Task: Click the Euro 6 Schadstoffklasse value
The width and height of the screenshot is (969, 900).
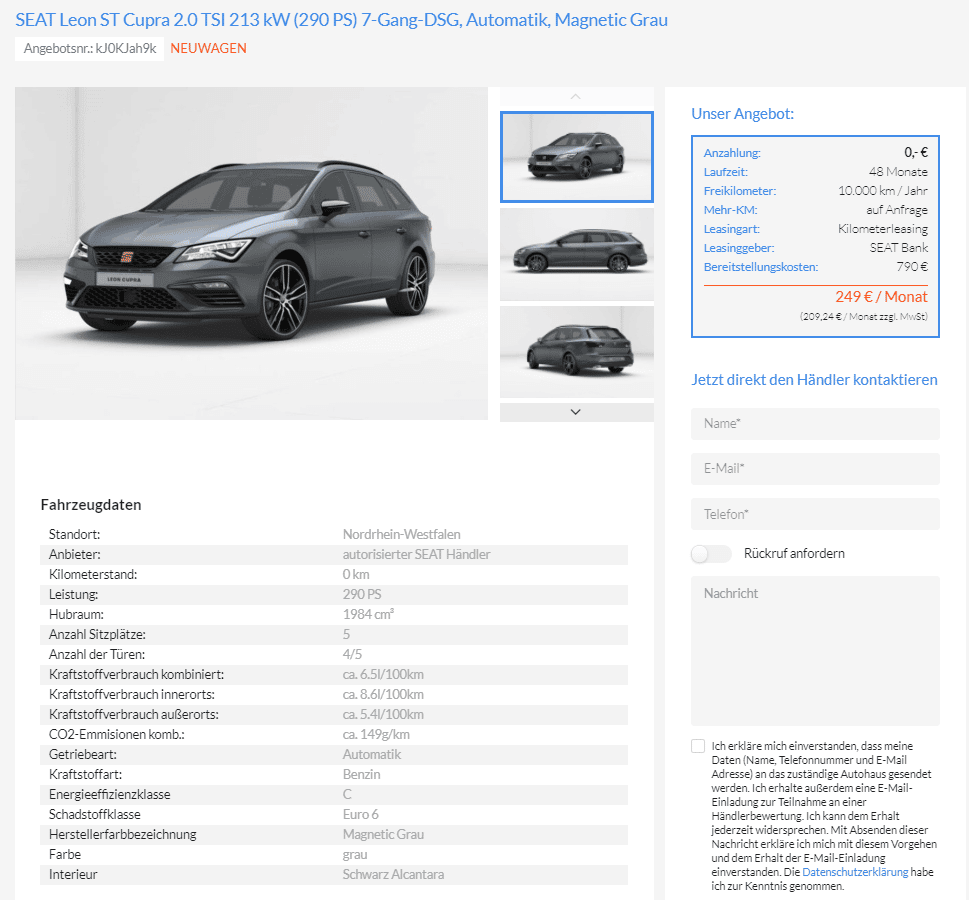Action: (x=361, y=815)
